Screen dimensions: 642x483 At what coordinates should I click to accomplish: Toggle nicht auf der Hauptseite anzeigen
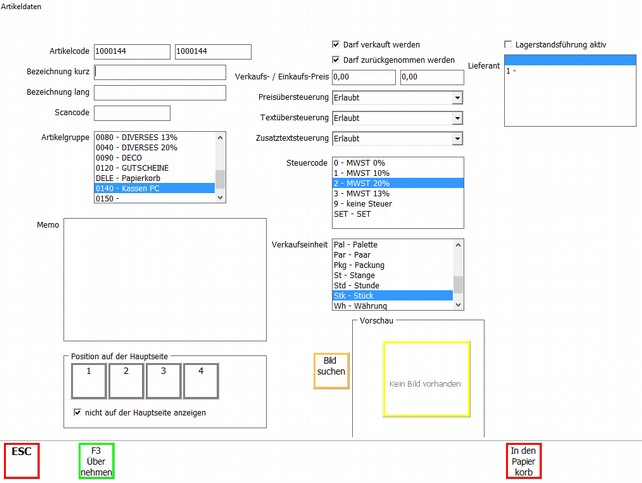click(79, 412)
